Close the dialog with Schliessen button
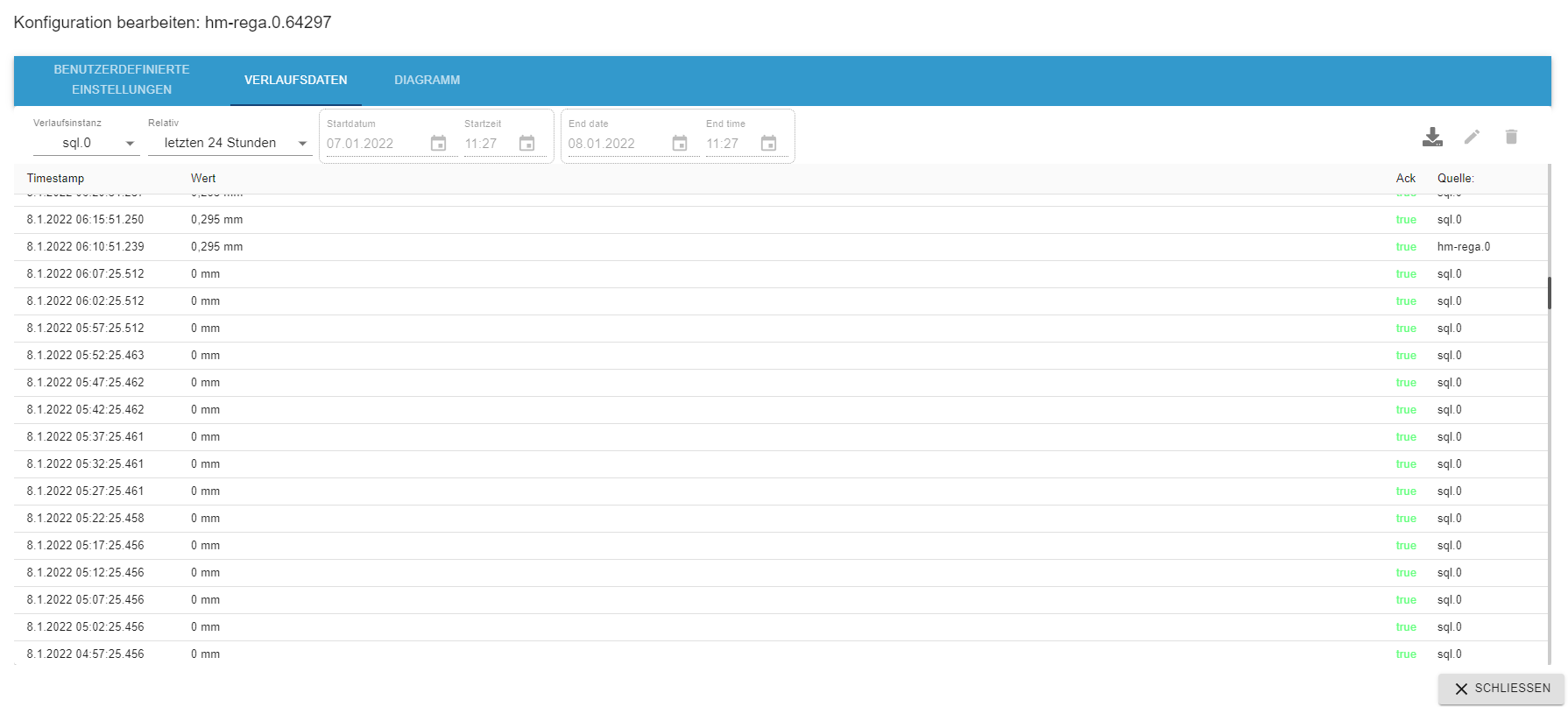Screen dimensions: 1568x707 1501,689
